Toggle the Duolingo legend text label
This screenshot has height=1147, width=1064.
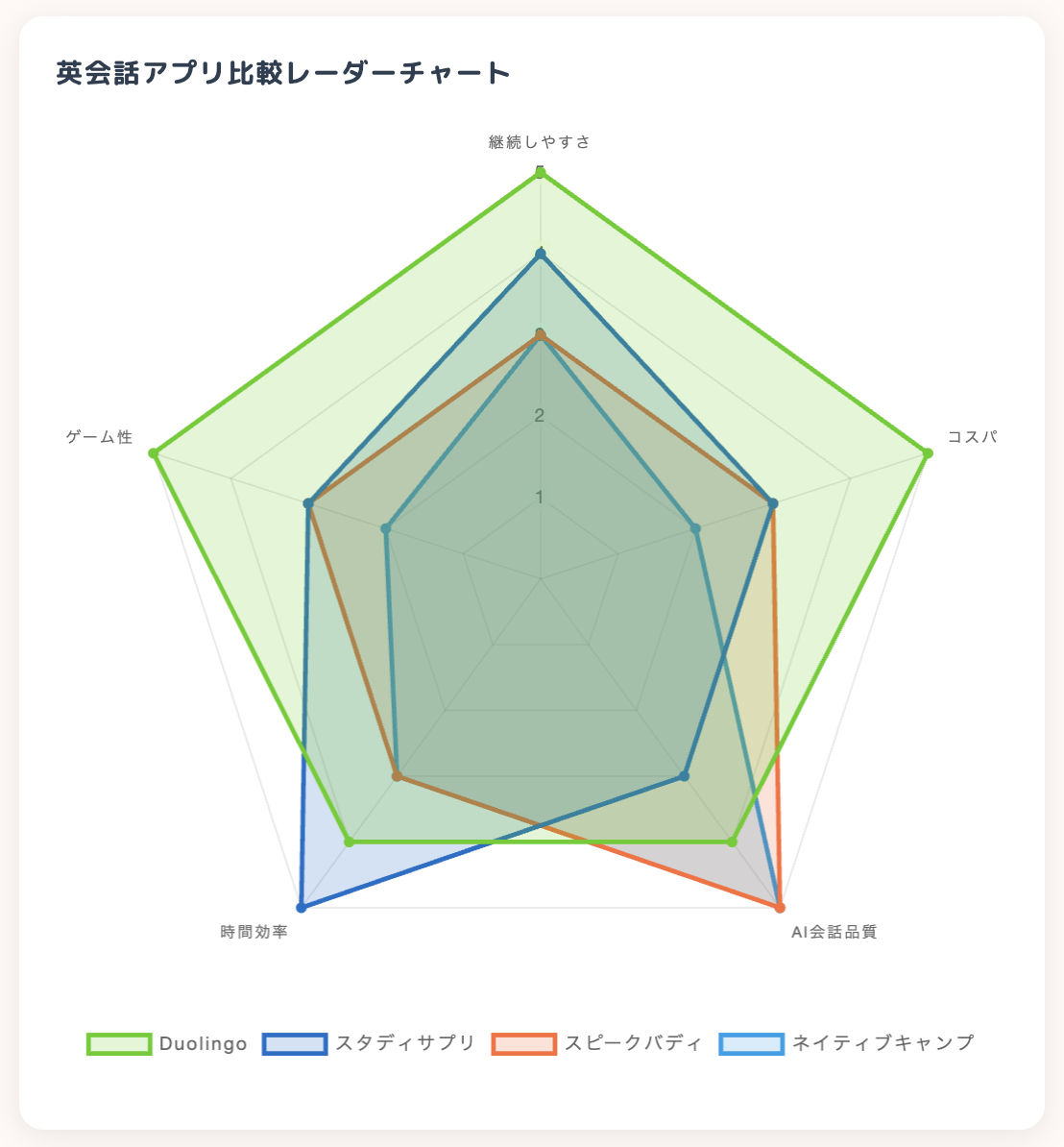204,1043
